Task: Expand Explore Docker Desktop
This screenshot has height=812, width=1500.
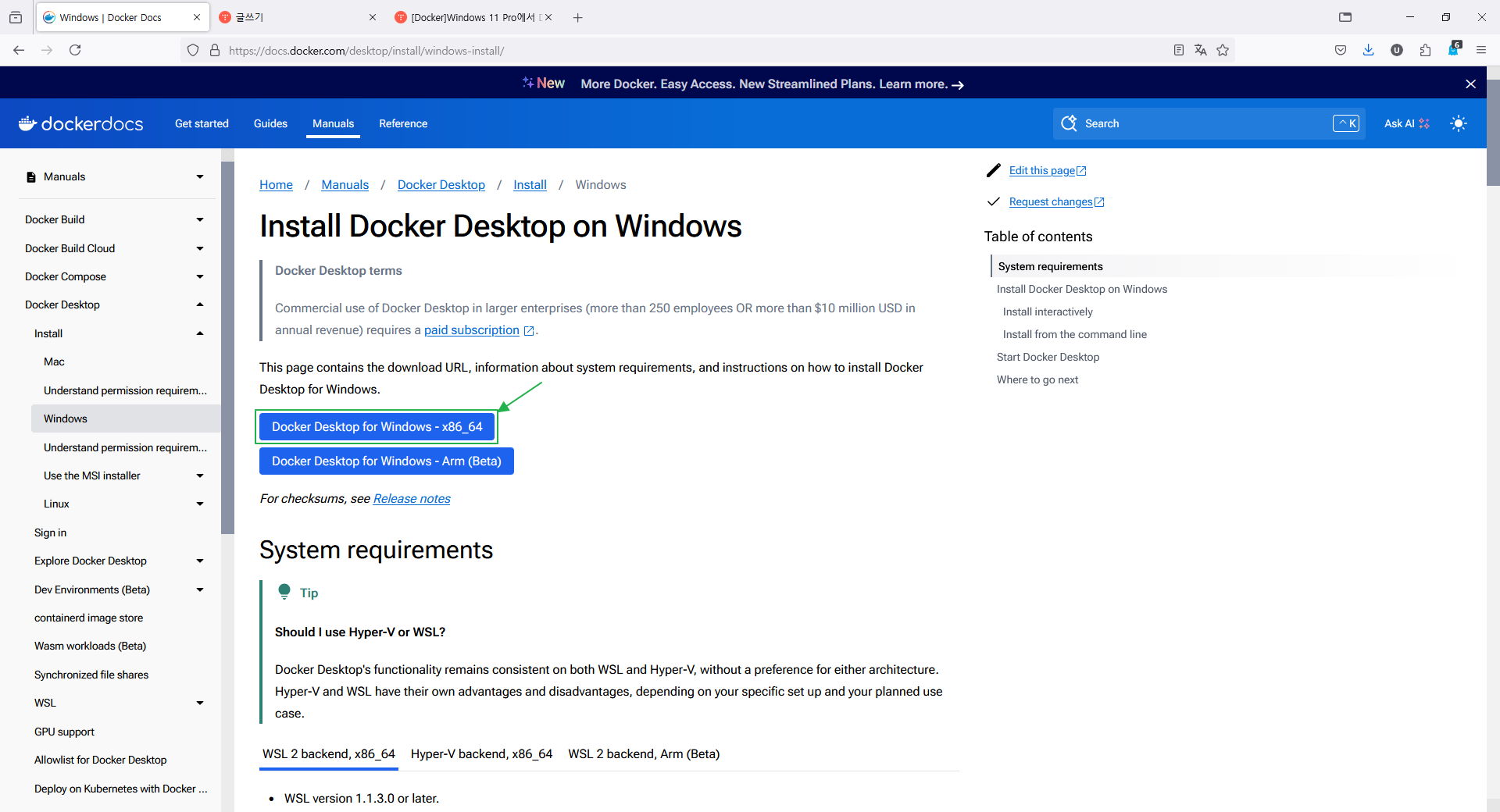Action: pyautogui.click(x=200, y=561)
